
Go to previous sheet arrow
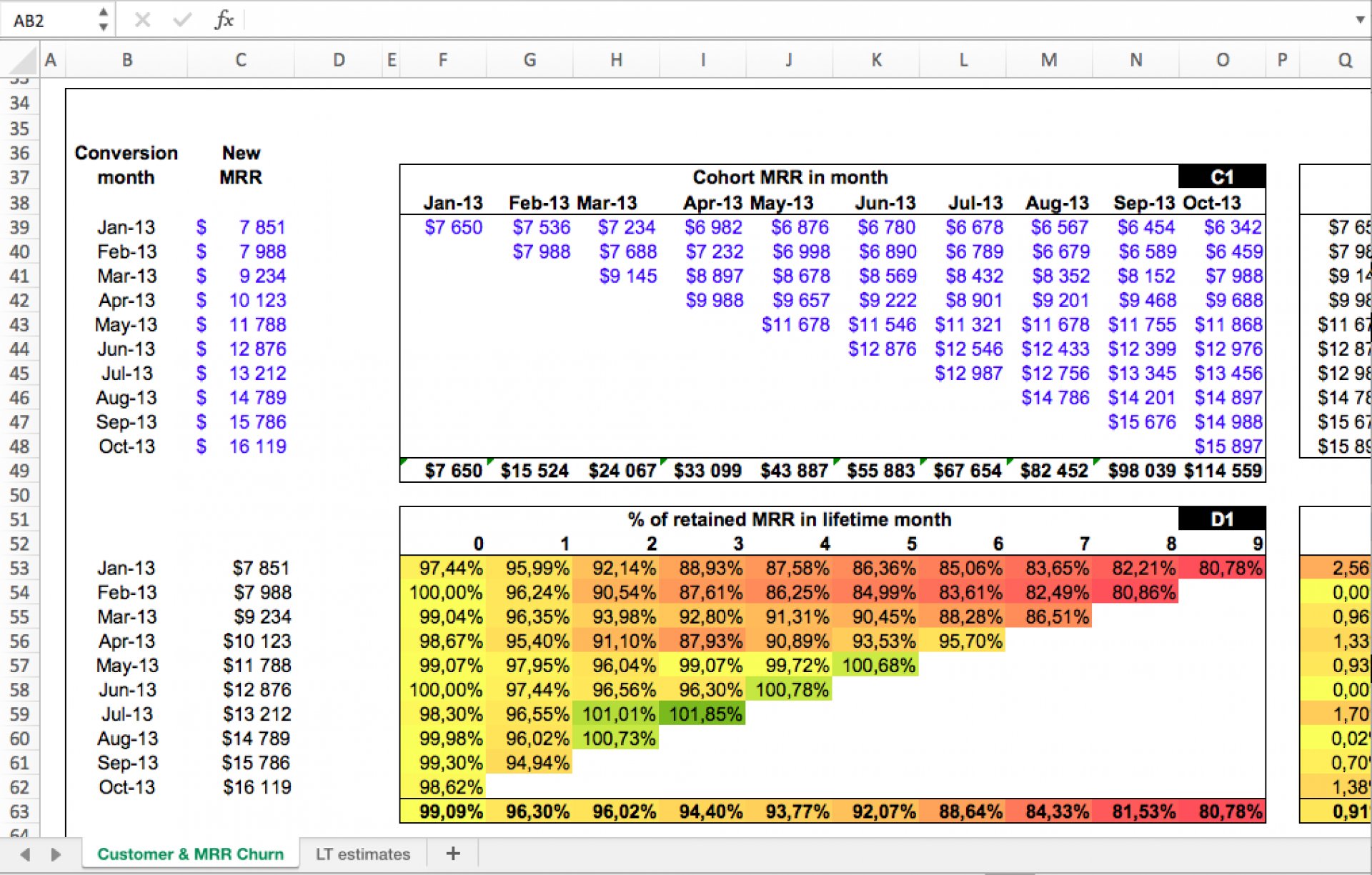coord(26,854)
